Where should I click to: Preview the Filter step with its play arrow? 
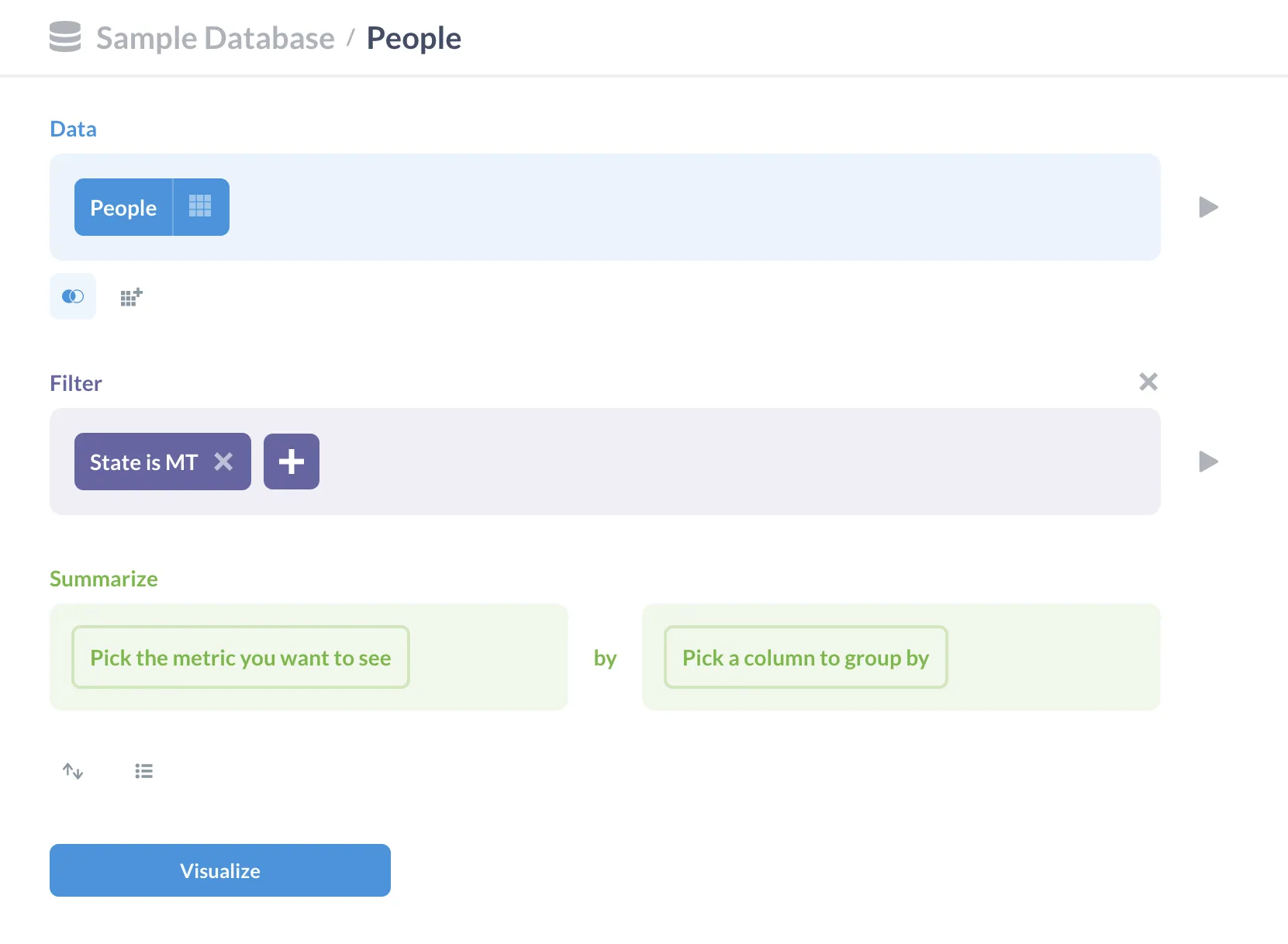coord(1207,462)
